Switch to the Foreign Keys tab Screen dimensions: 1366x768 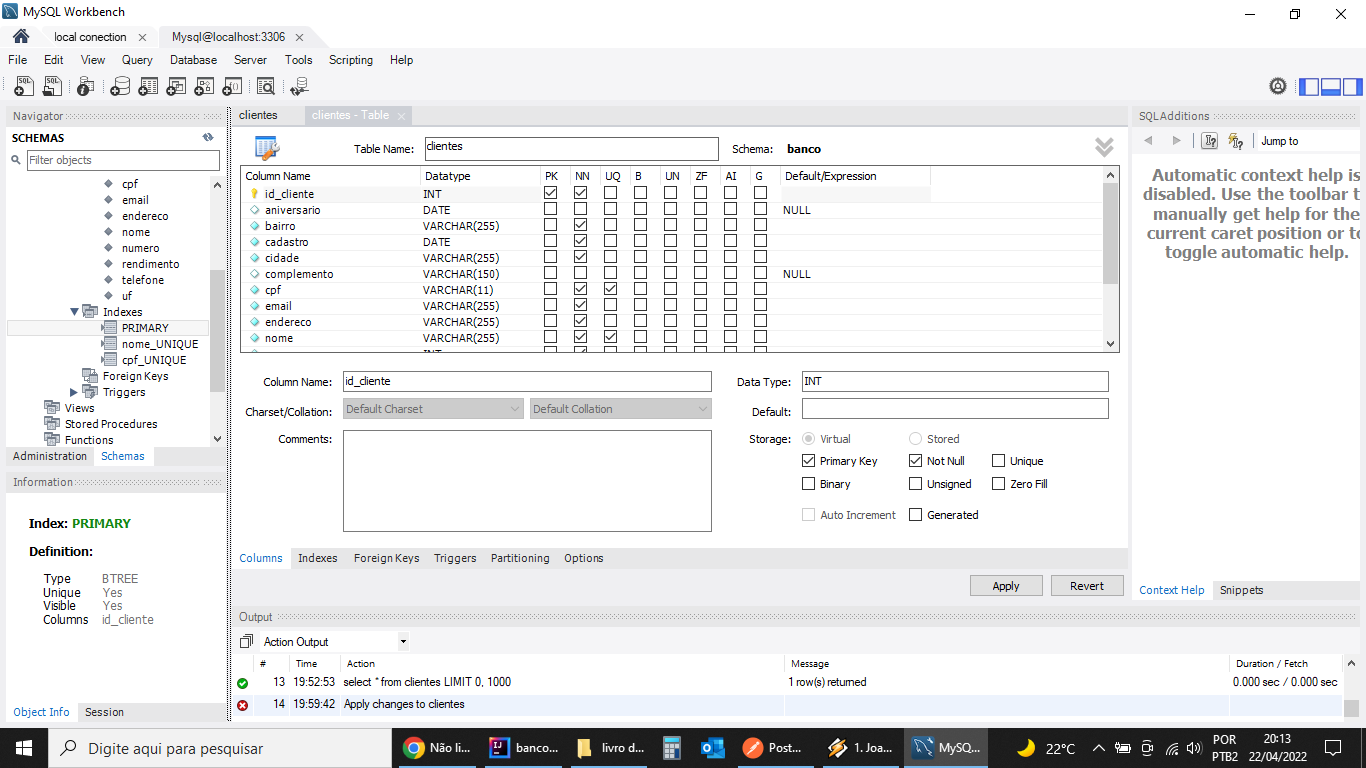pos(386,558)
